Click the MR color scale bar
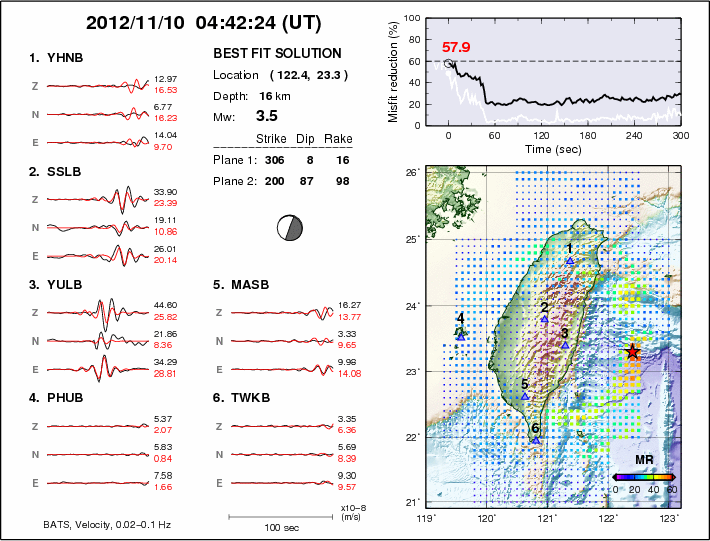Screen dimensions: 710x541 click(x=645, y=477)
